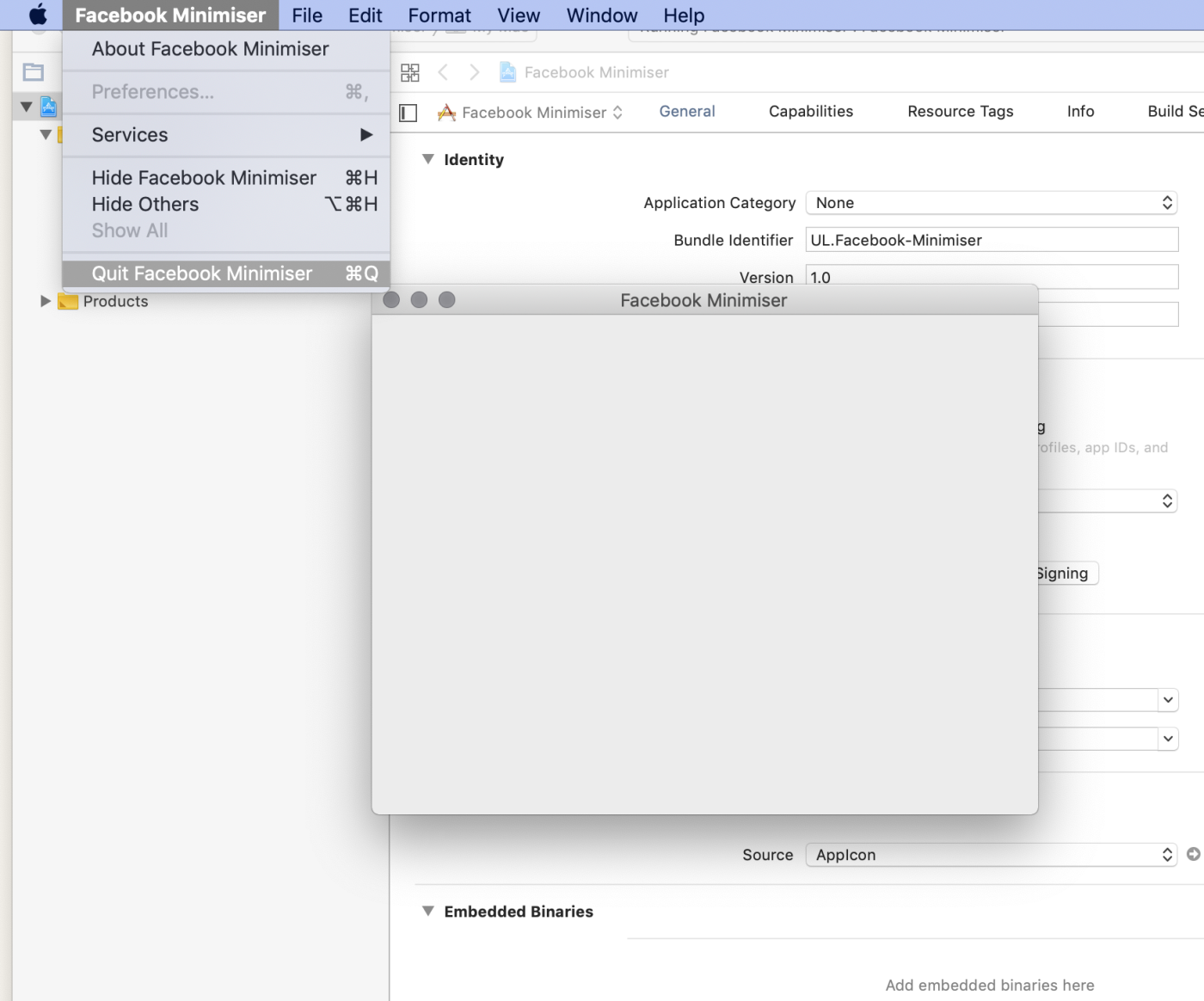Click Facebook Minimiser breadcrumb in jump bar

tap(585, 72)
